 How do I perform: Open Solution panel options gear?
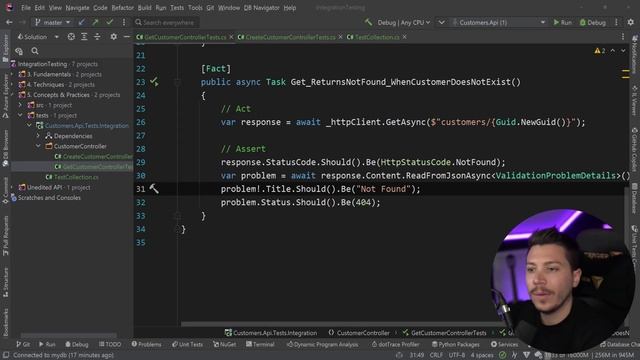point(113,37)
